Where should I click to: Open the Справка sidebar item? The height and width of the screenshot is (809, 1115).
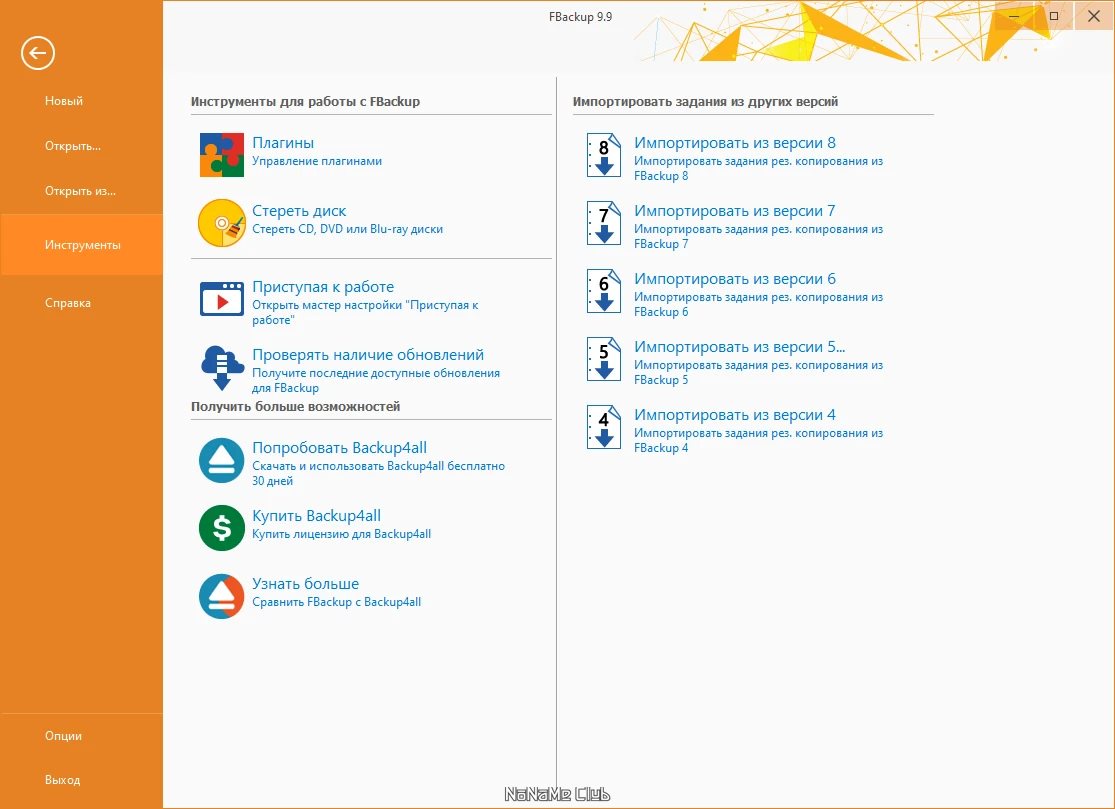[x=68, y=303]
